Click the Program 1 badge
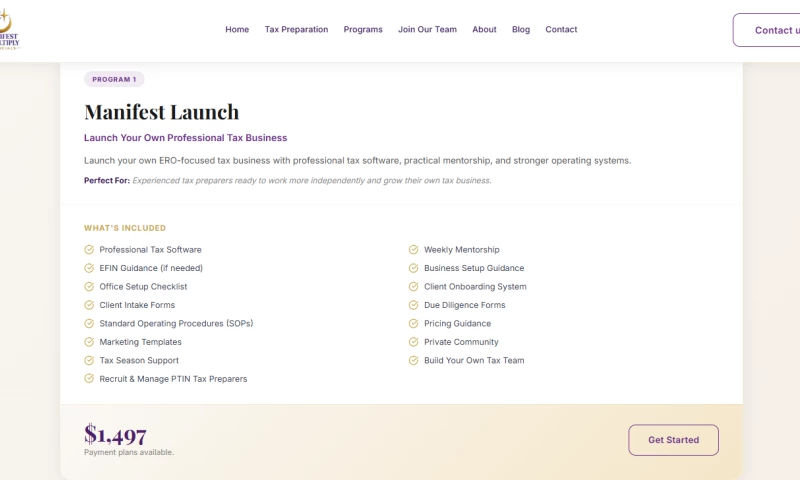Viewport: 800px width, 480px height. click(x=114, y=79)
